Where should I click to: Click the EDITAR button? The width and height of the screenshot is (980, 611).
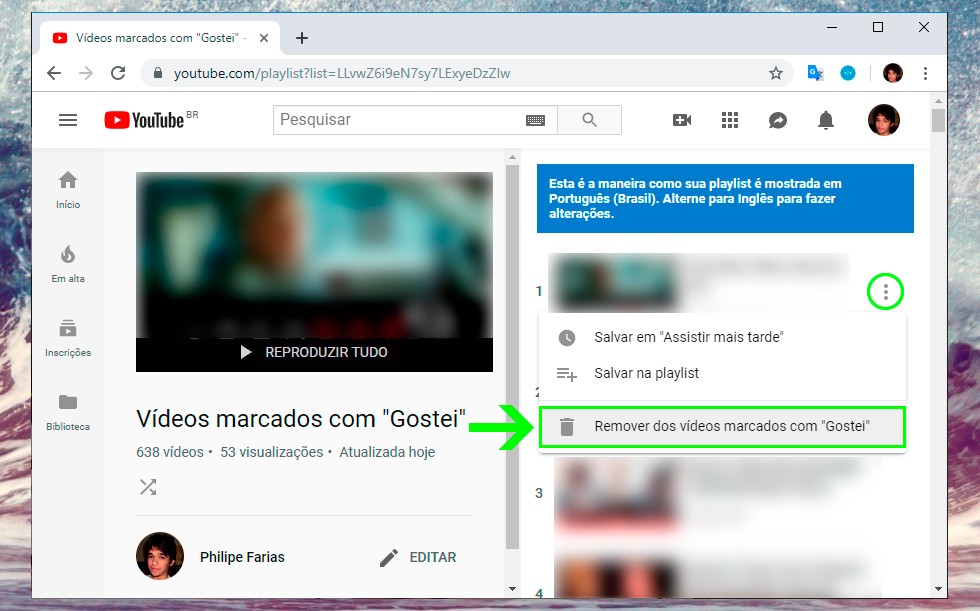click(x=418, y=557)
